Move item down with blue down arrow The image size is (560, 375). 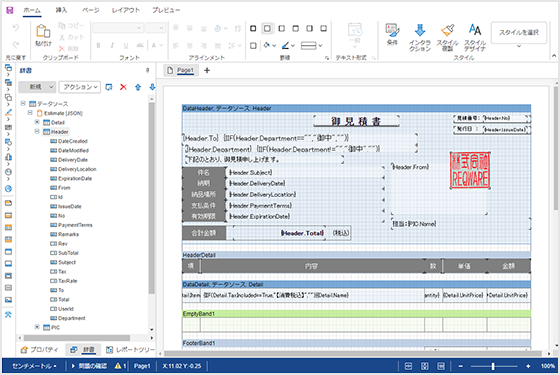(152, 87)
